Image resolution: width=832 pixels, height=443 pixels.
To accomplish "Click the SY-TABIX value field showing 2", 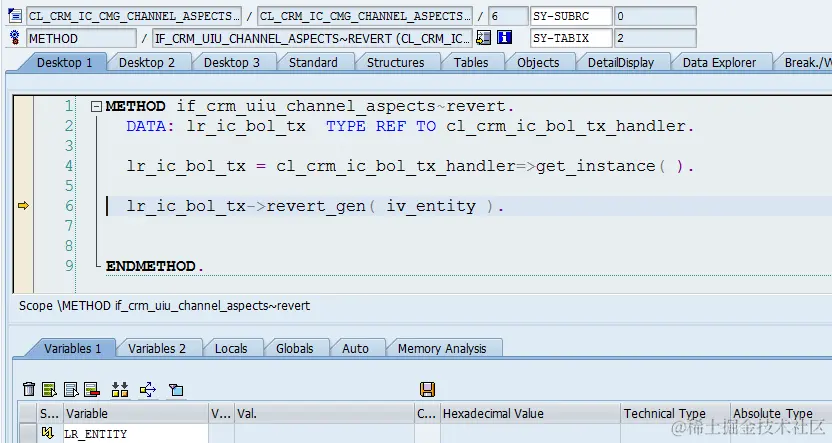I will click(x=655, y=38).
